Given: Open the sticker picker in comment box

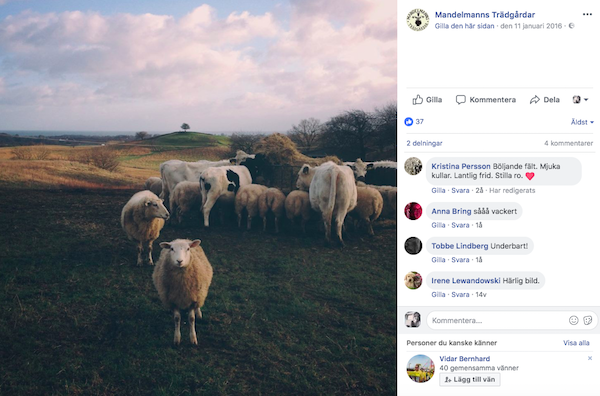Looking at the screenshot, I should [x=587, y=320].
